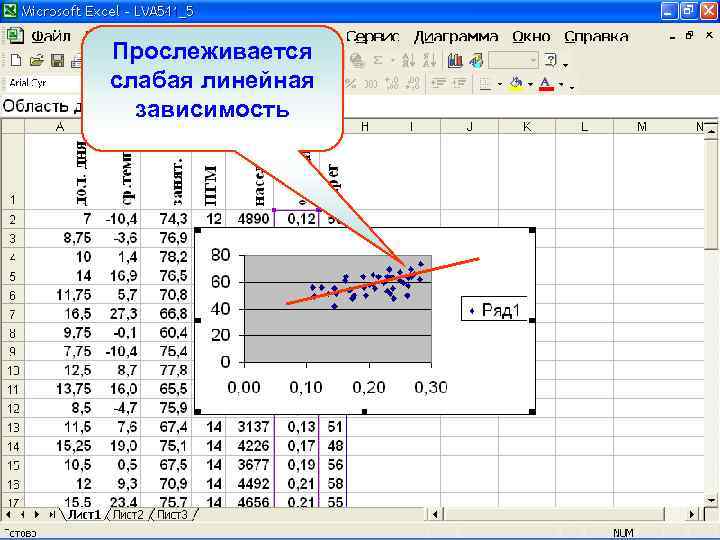Click cell with value 4890
Screen dimensions: 720x540
251,219
